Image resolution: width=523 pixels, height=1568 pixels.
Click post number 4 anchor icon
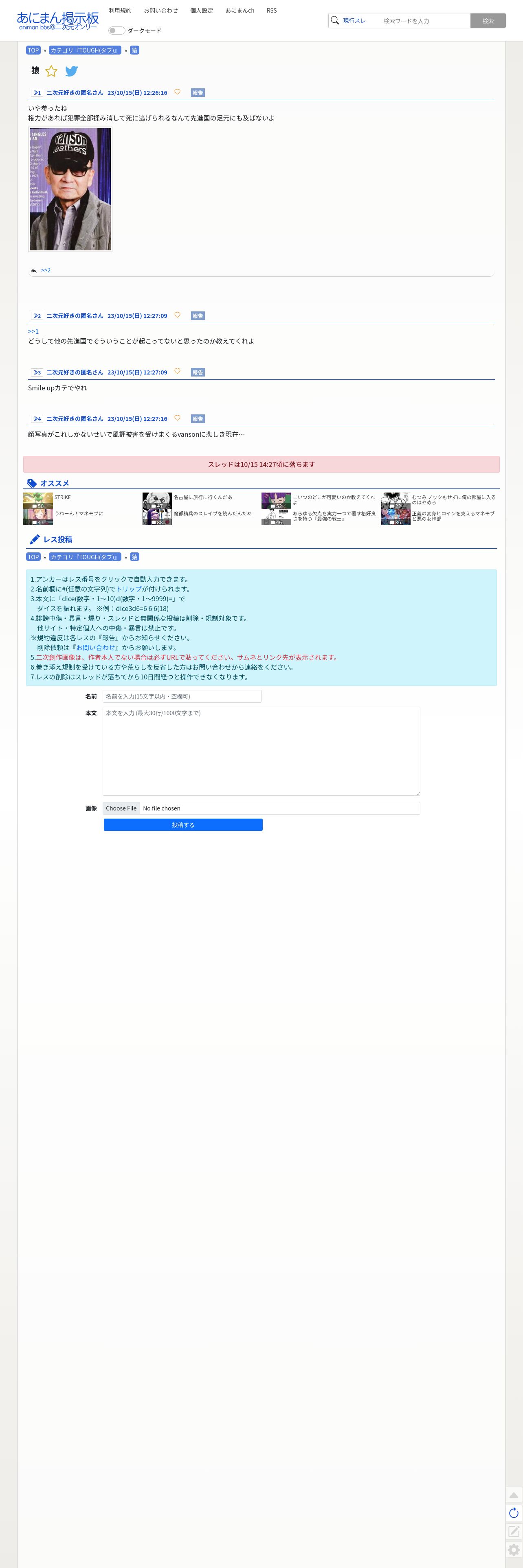(37, 419)
